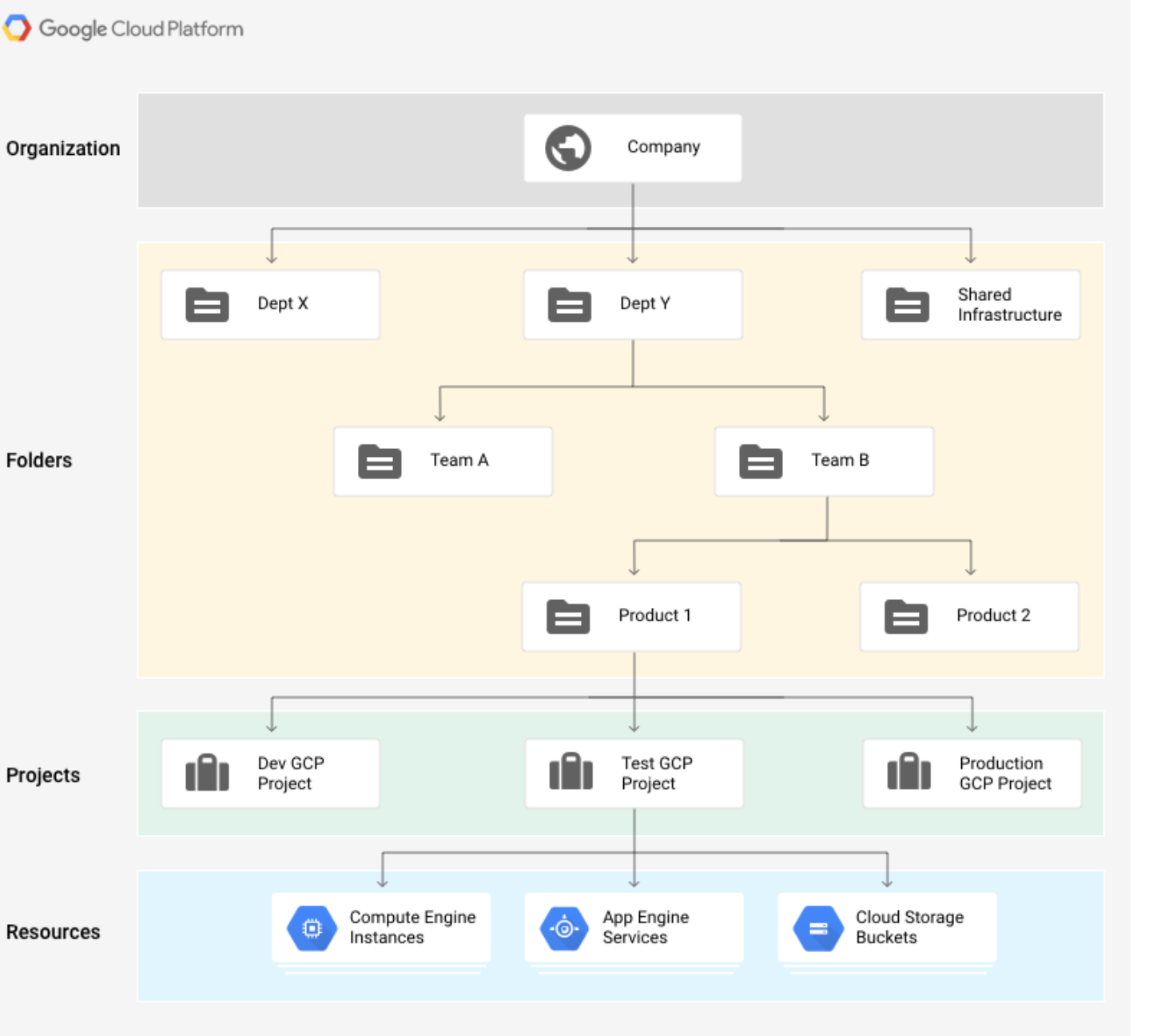Click the Test GCP Project label
1161x1036 pixels.
coord(657,773)
